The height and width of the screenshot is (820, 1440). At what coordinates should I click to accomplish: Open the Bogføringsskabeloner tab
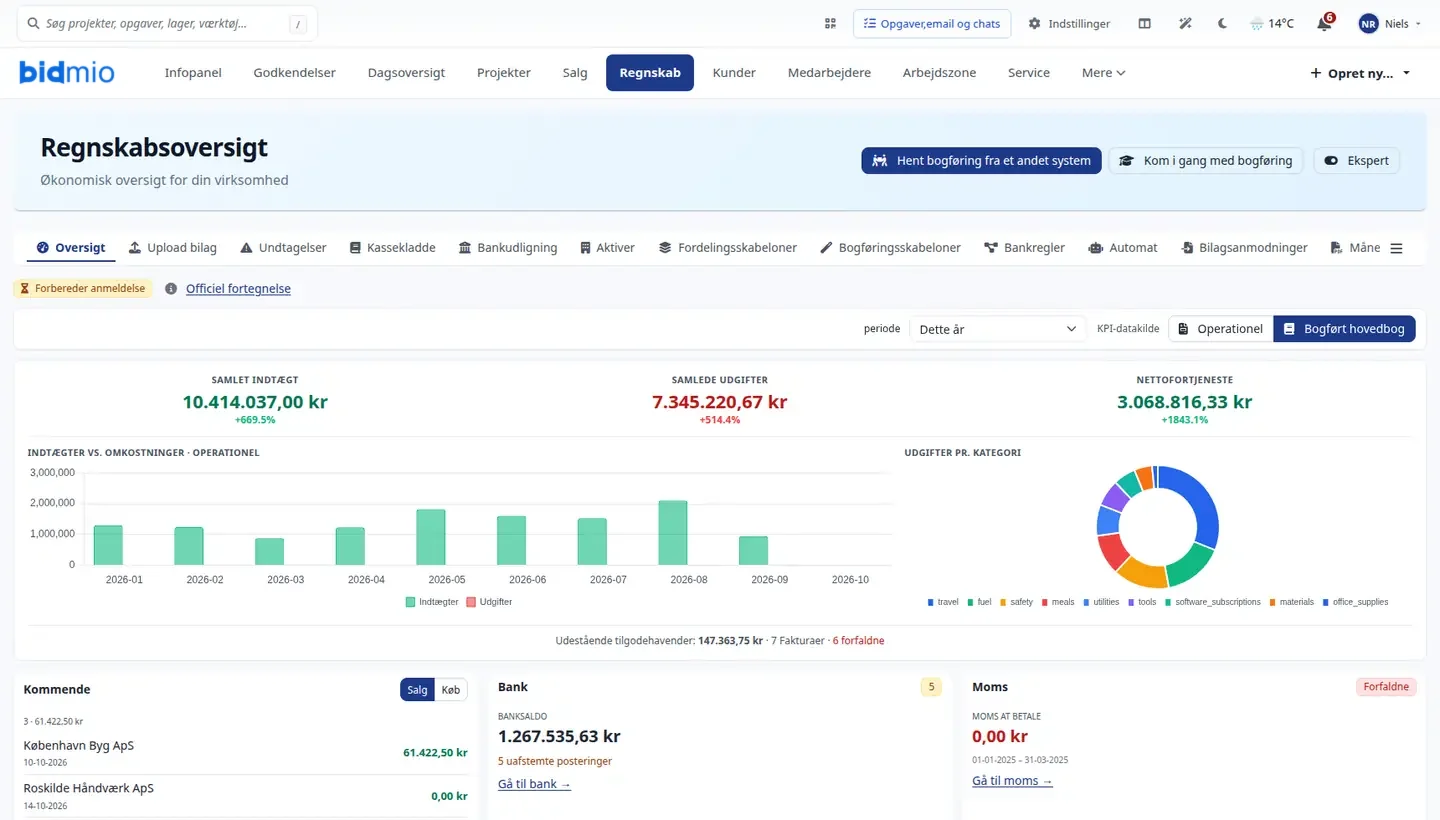pyautogui.click(x=890, y=247)
